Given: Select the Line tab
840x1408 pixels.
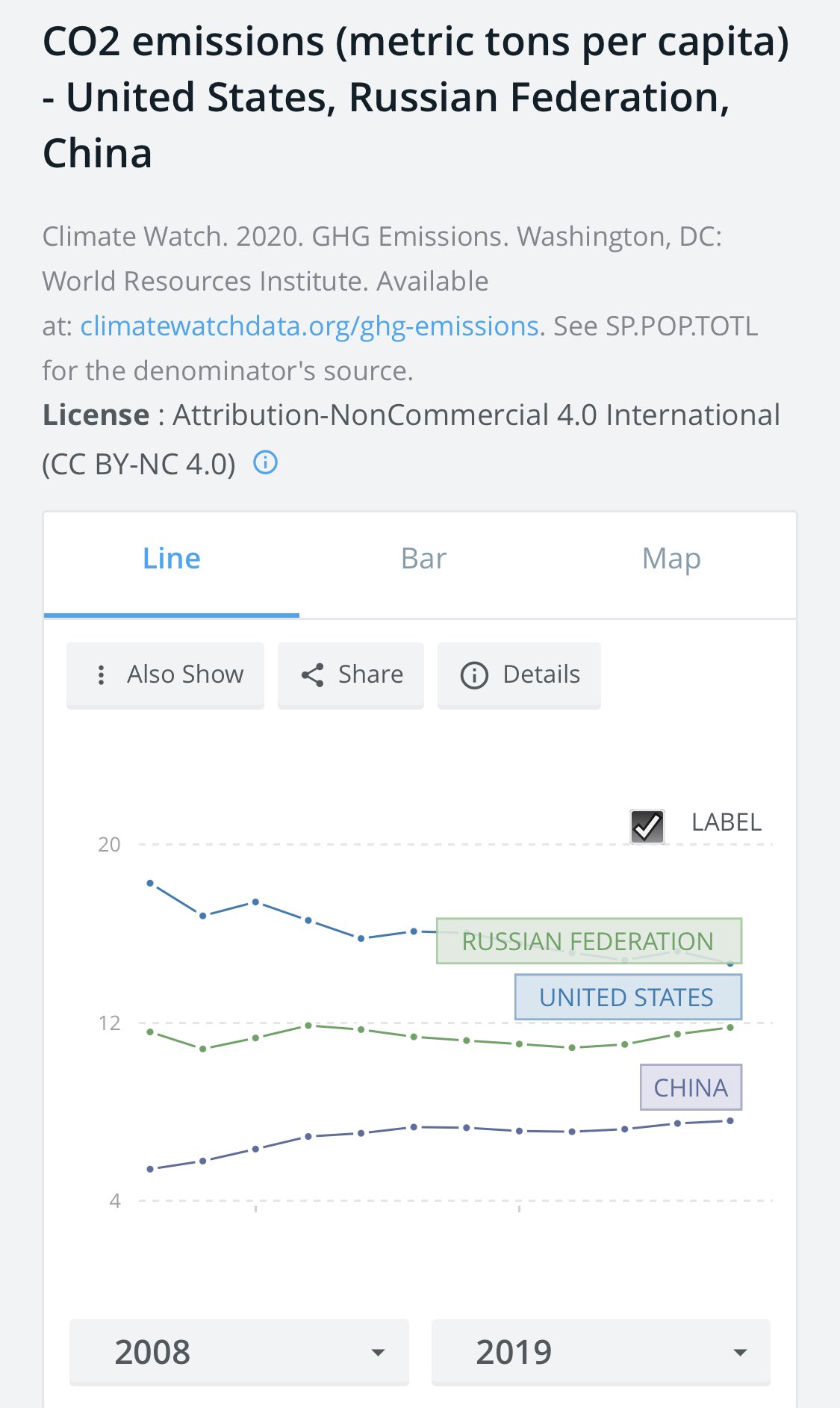Looking at the screenshot, I should click(x=172, y=559).
